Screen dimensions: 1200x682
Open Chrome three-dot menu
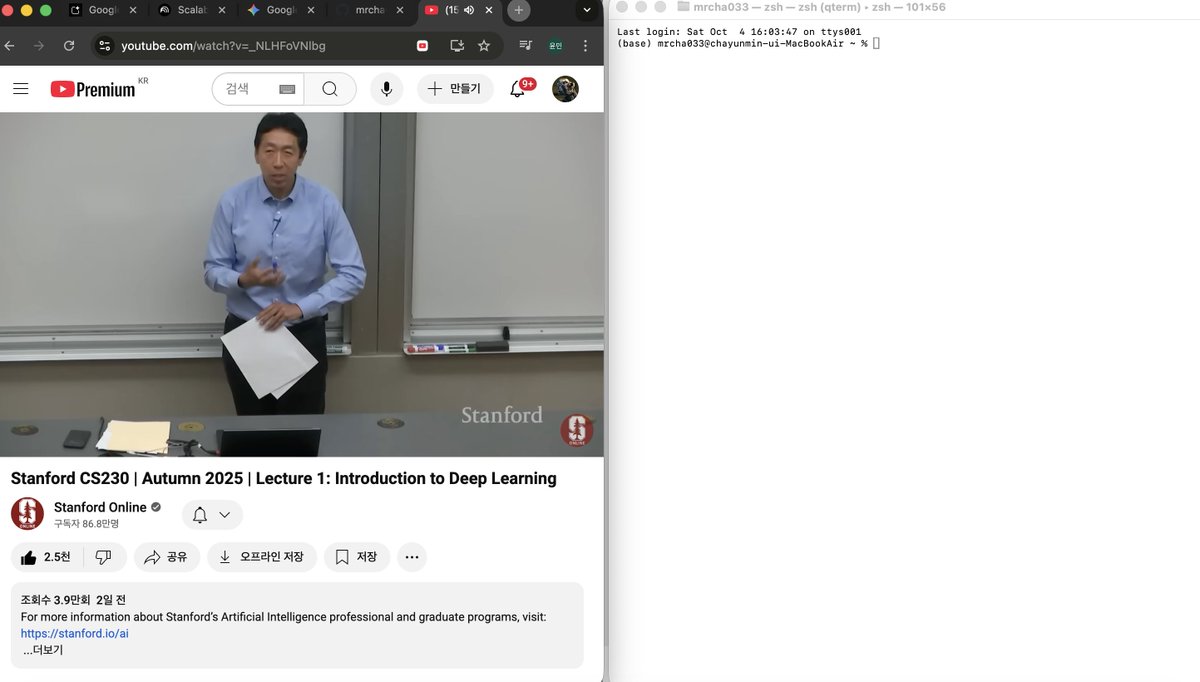tap(586, 46)
